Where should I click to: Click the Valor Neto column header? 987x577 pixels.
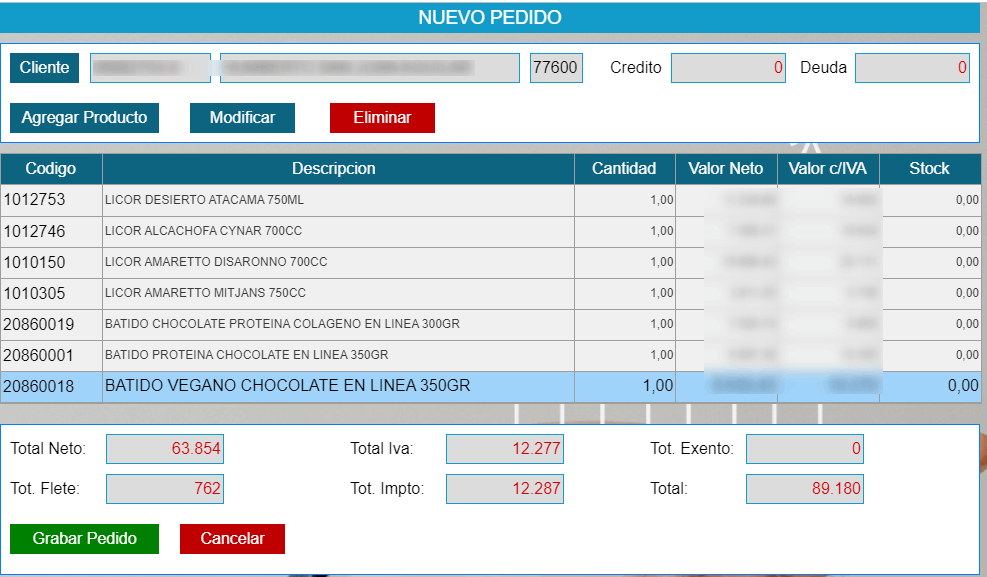[726, 169]
